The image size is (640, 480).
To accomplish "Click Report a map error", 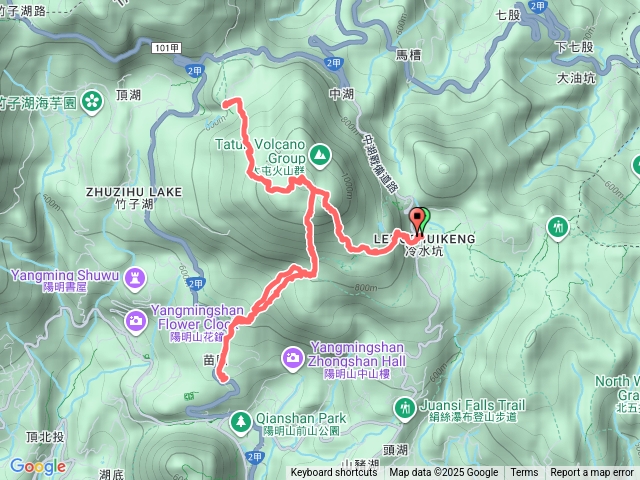I will 591,473.
